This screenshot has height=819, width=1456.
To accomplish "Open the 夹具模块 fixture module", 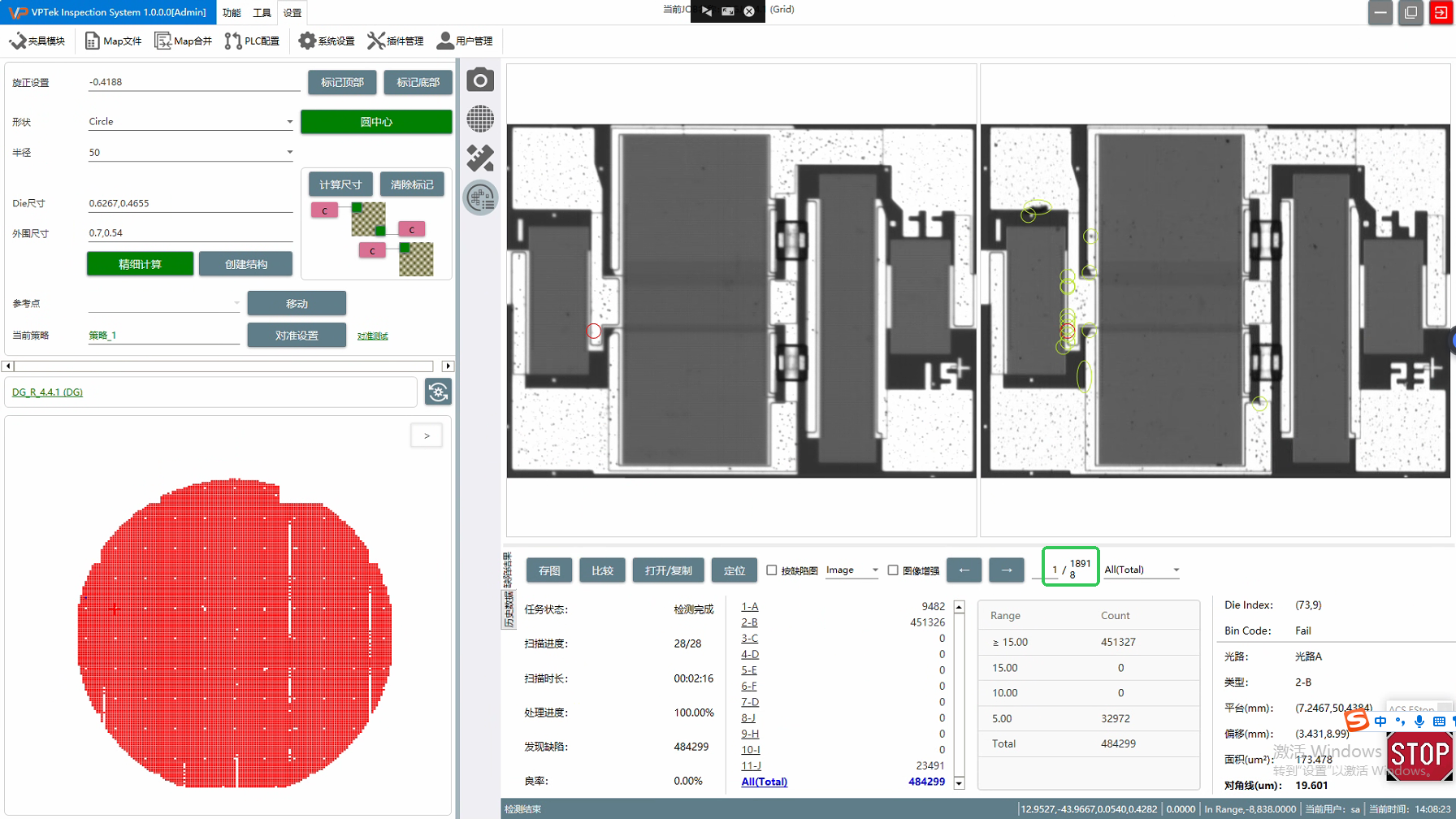I will point(37,41).
